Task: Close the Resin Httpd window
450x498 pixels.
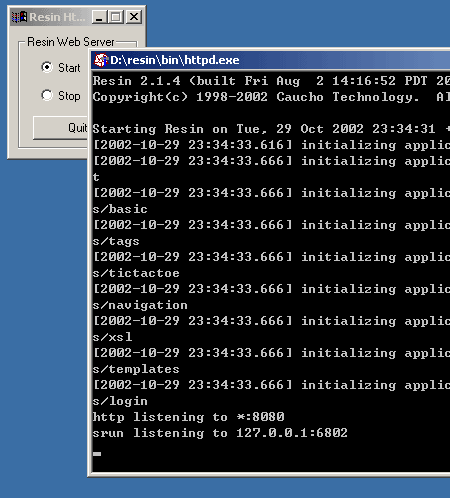Action: pyautogui.click(x=134, y=17)
